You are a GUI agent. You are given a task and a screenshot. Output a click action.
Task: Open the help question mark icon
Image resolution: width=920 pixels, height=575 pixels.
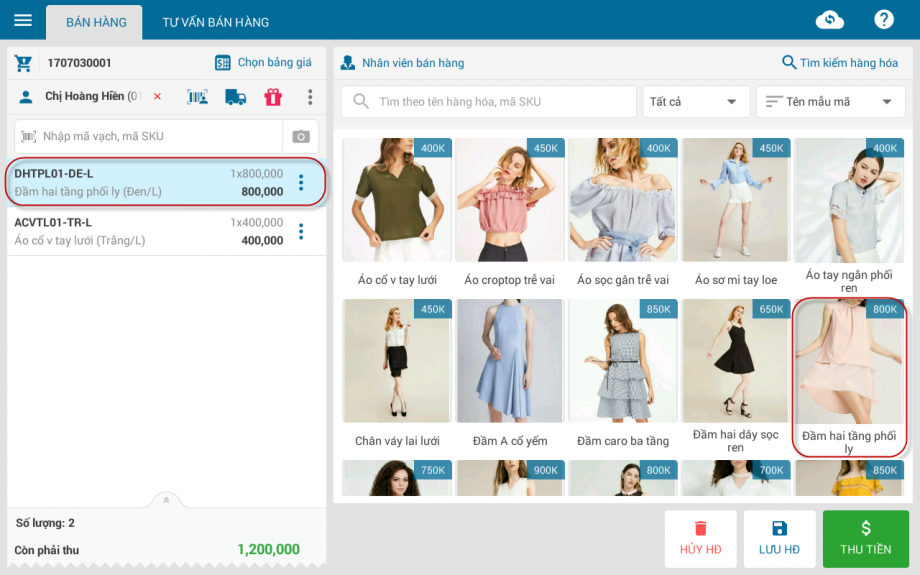click(x=884, y=20)
